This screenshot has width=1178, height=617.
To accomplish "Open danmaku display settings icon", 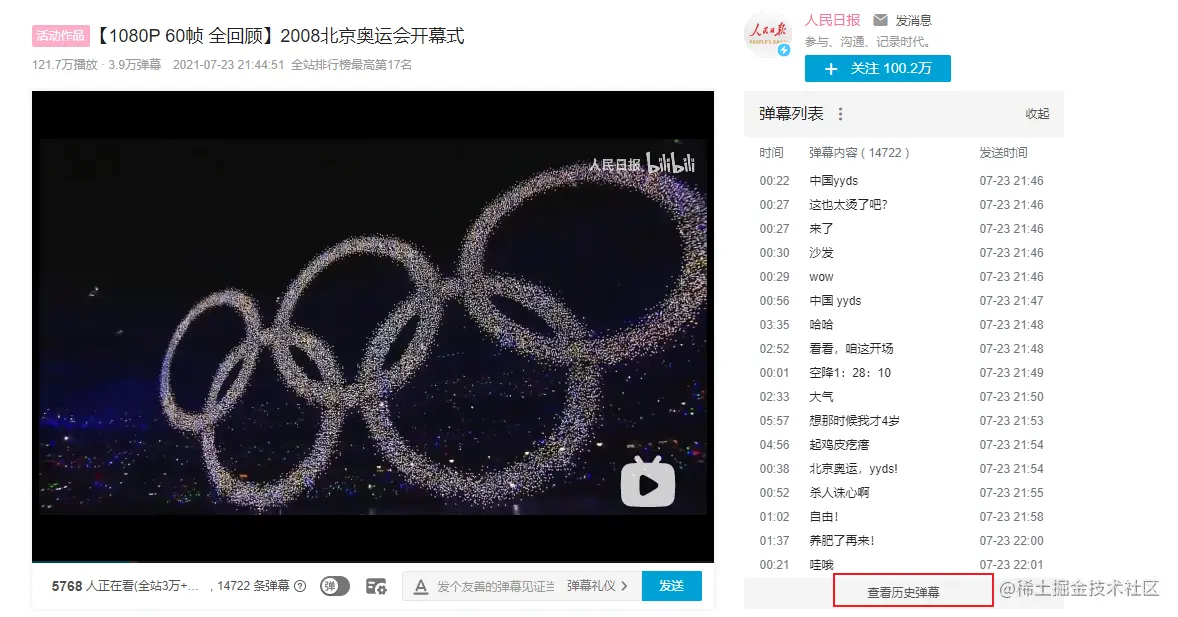I will click(376, 586).
